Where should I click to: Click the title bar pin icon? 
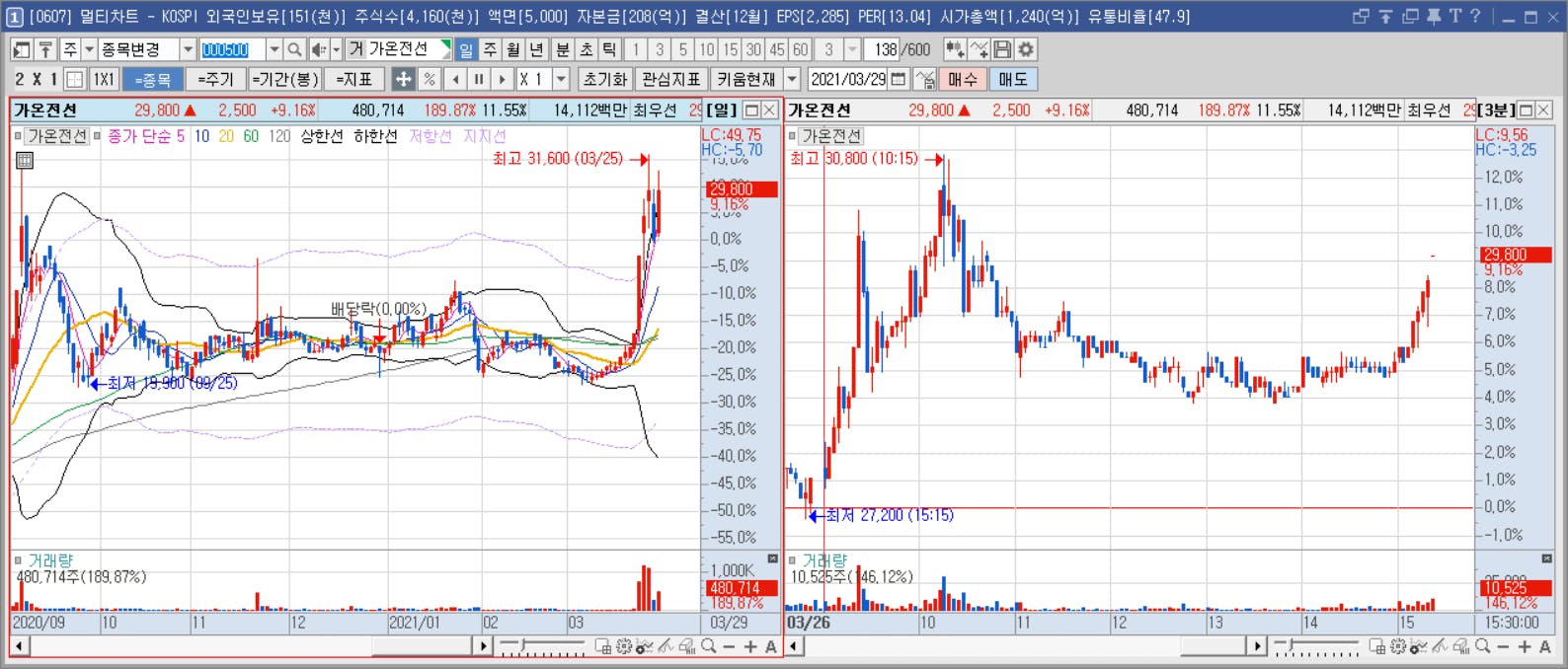pos(1434,16)
